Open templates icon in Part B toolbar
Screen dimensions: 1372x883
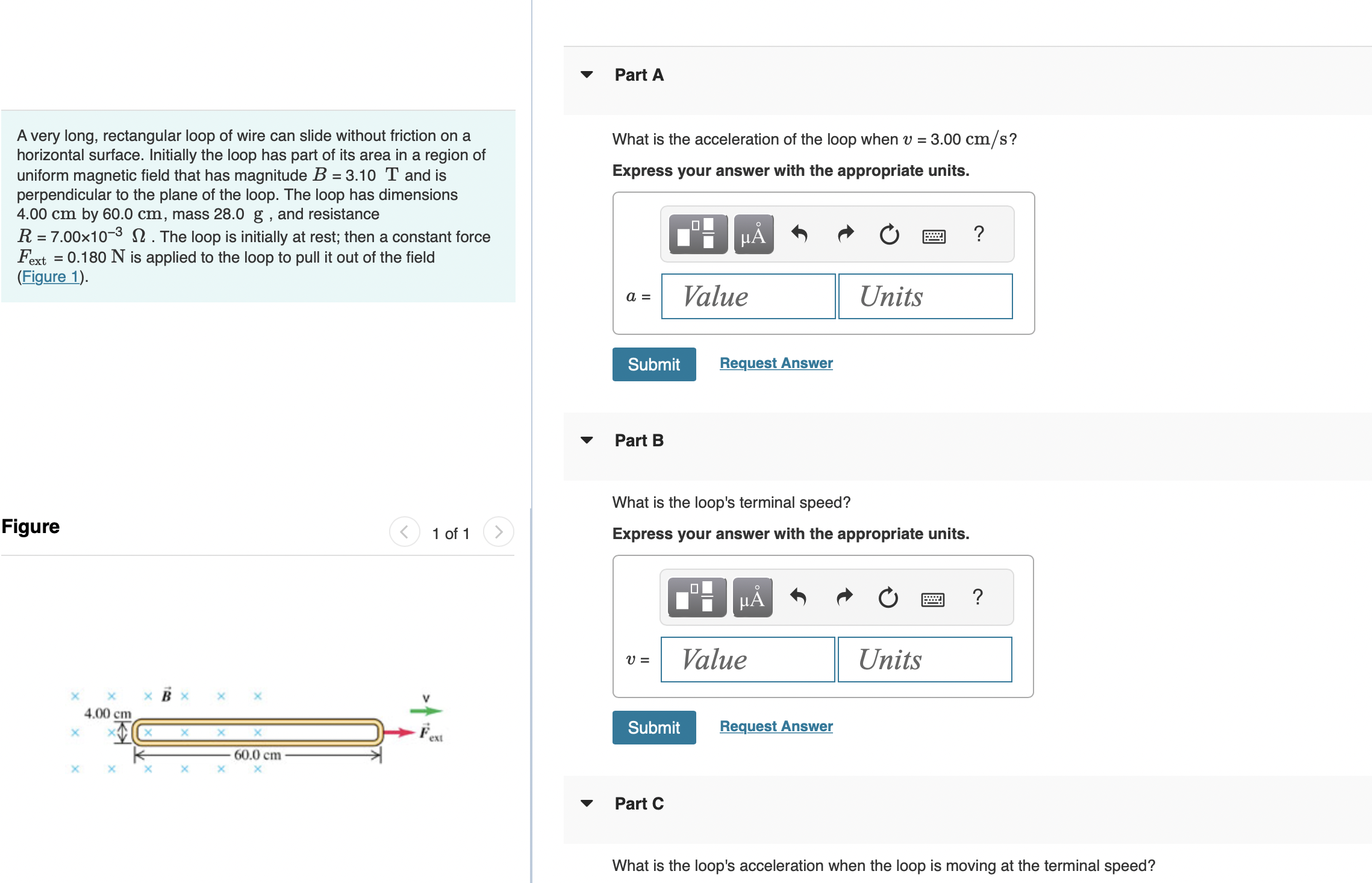(x=697, y=598)
